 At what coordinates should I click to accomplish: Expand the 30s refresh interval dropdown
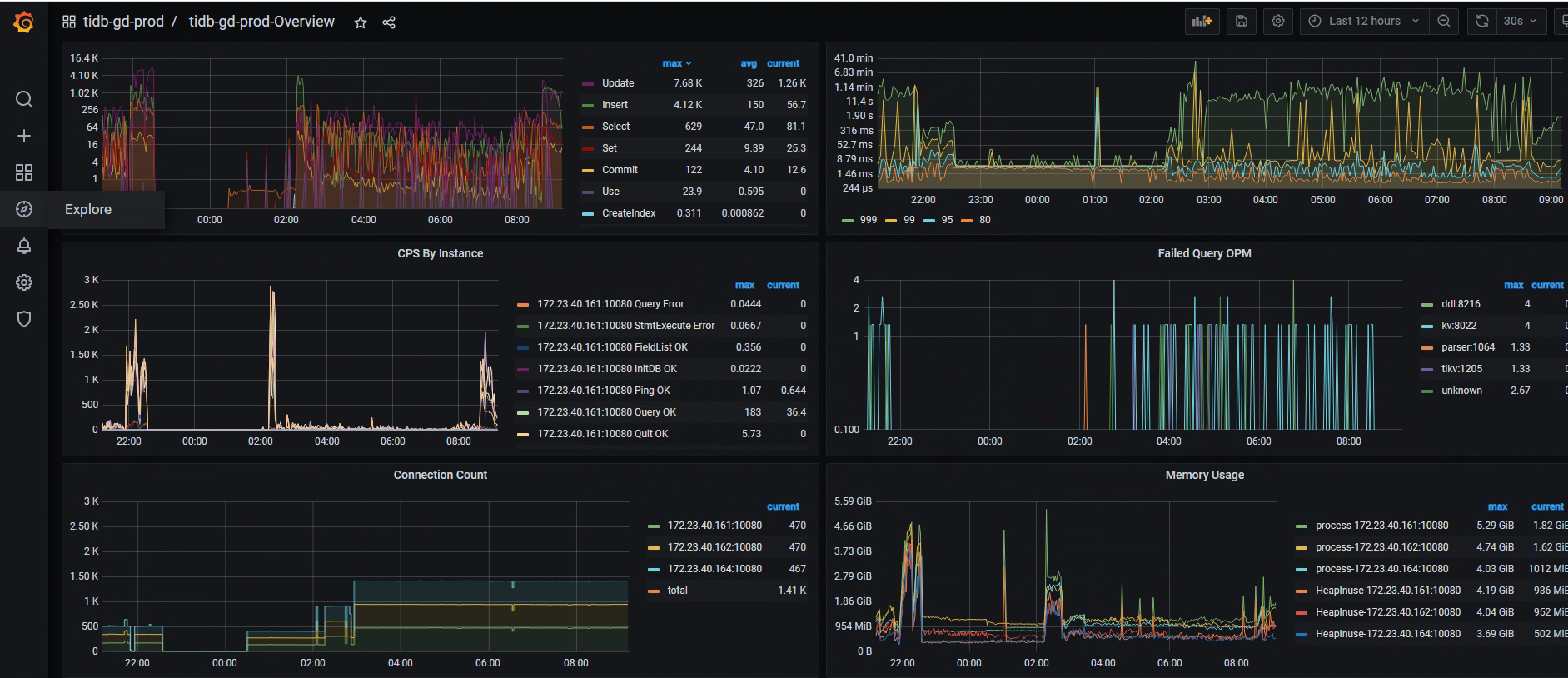point(1520,22)
